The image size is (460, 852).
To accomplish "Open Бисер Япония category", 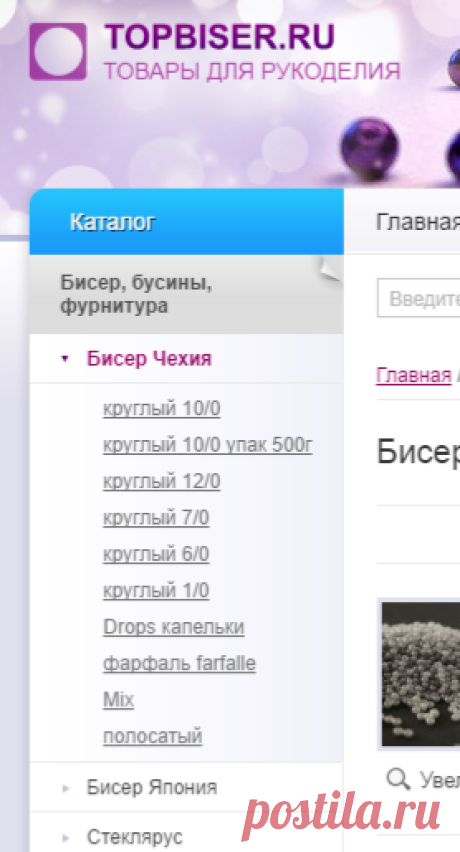I will [x=152, y=787].
